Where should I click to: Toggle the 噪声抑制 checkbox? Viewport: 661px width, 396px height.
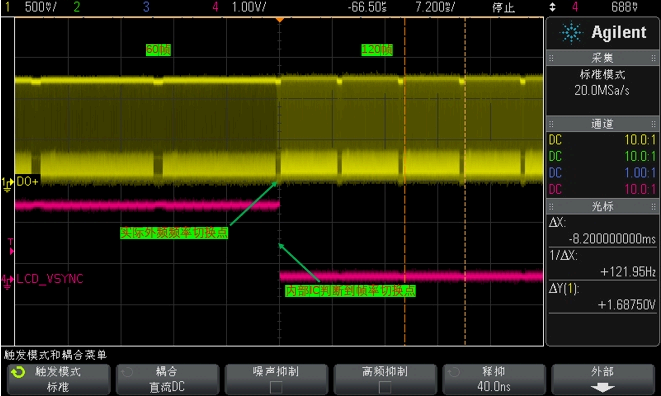click(x=276, y=386)
